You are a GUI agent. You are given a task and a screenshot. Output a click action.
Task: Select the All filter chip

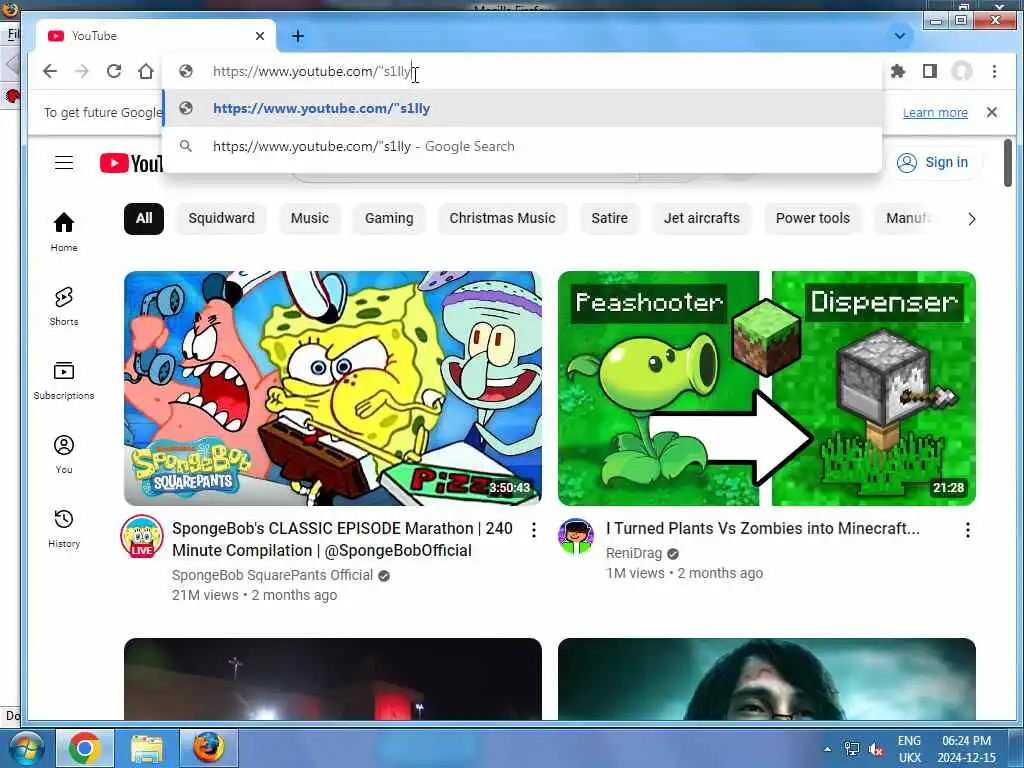point(144,218)
